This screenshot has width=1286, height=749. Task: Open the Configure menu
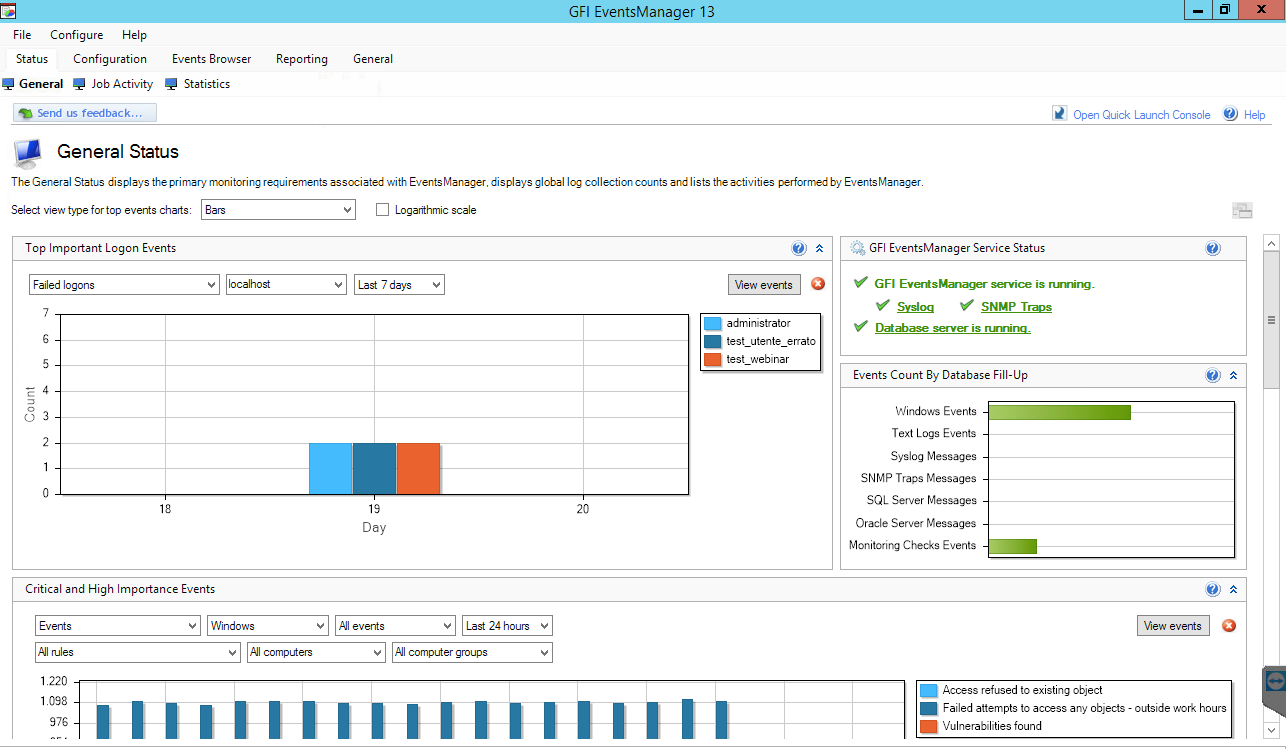pyautogui.click(x=77, y=35)
